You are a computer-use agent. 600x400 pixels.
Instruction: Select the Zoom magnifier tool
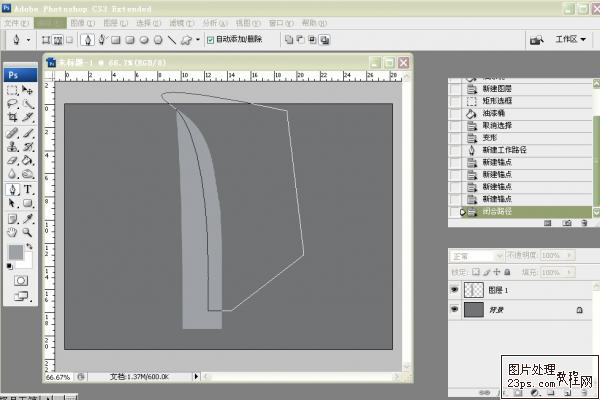[28, 232]
